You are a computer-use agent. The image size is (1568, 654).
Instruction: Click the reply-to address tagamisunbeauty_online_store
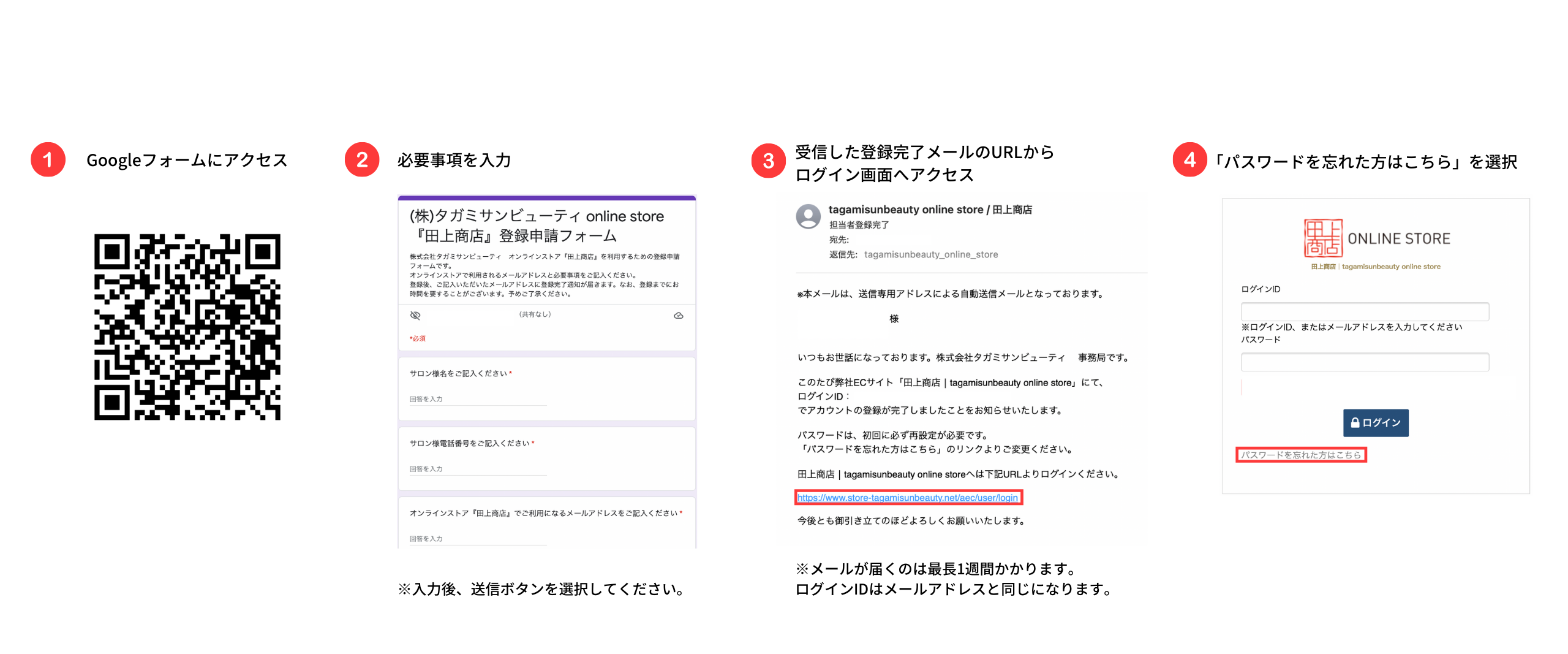[x=931, y=254]
